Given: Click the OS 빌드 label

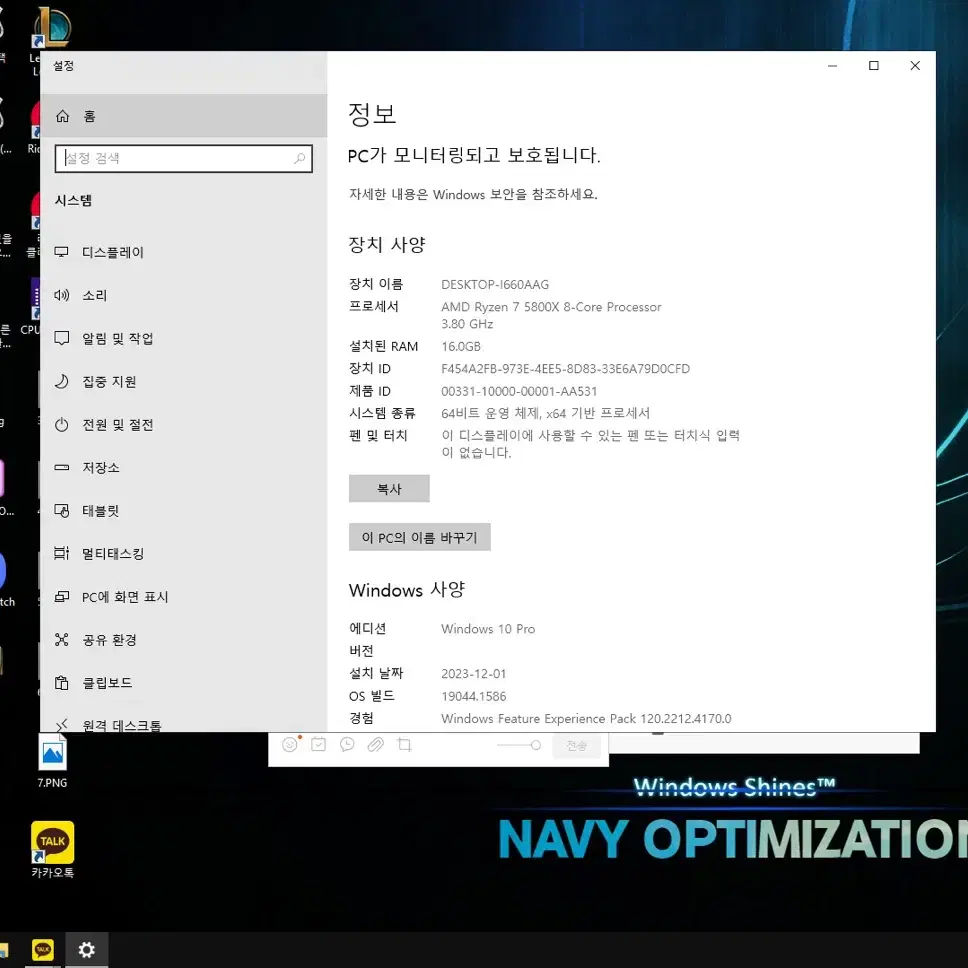Looking at the screenshot, I should [x=372, y=696].
